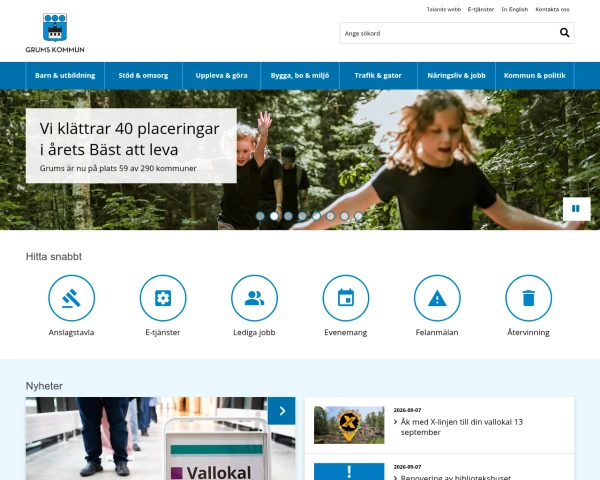Select fifth slideshow dot
This screenshot has height=480, width=600.
(316, 216)
